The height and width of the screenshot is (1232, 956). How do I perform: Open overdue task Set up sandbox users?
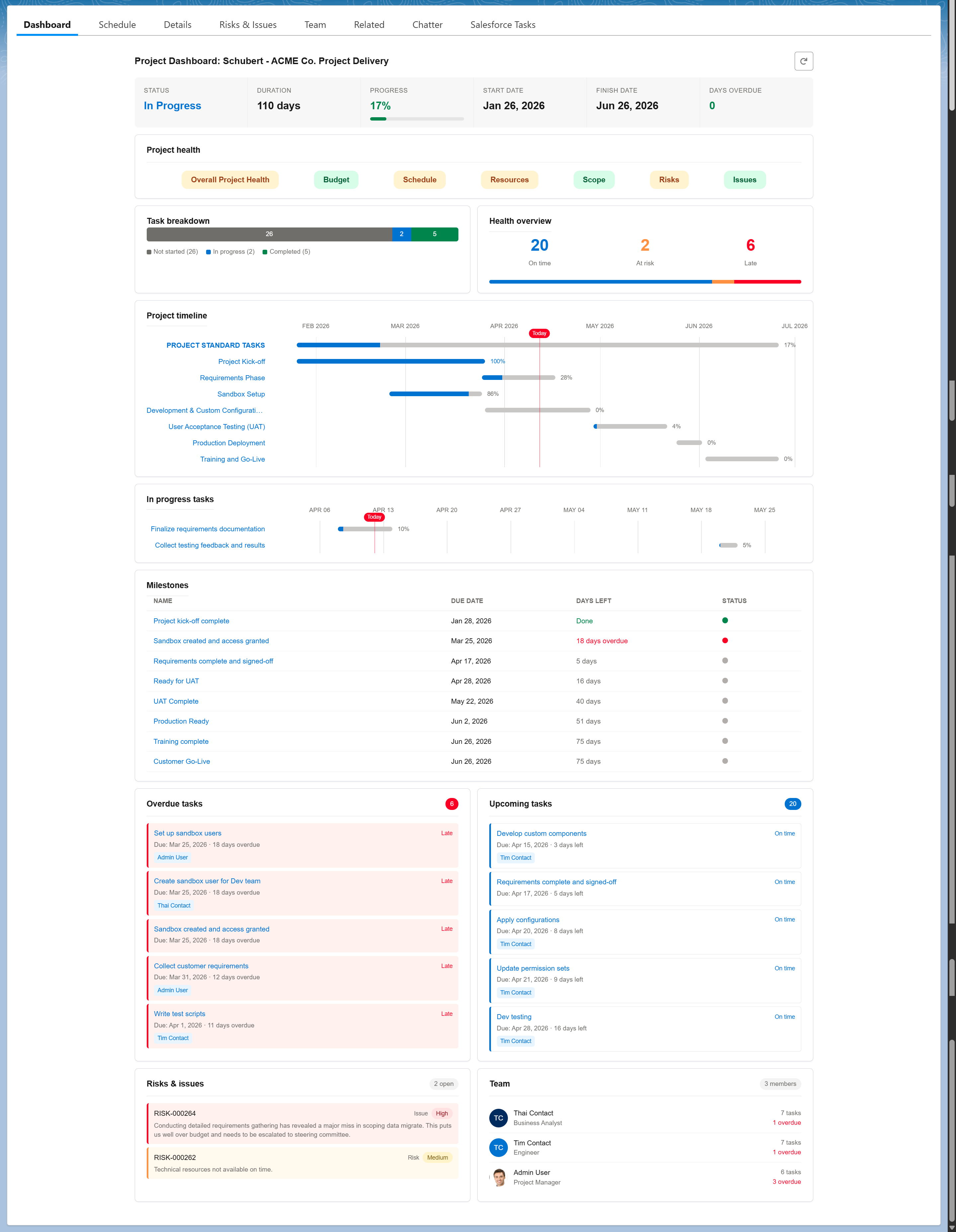coord(188,833)
